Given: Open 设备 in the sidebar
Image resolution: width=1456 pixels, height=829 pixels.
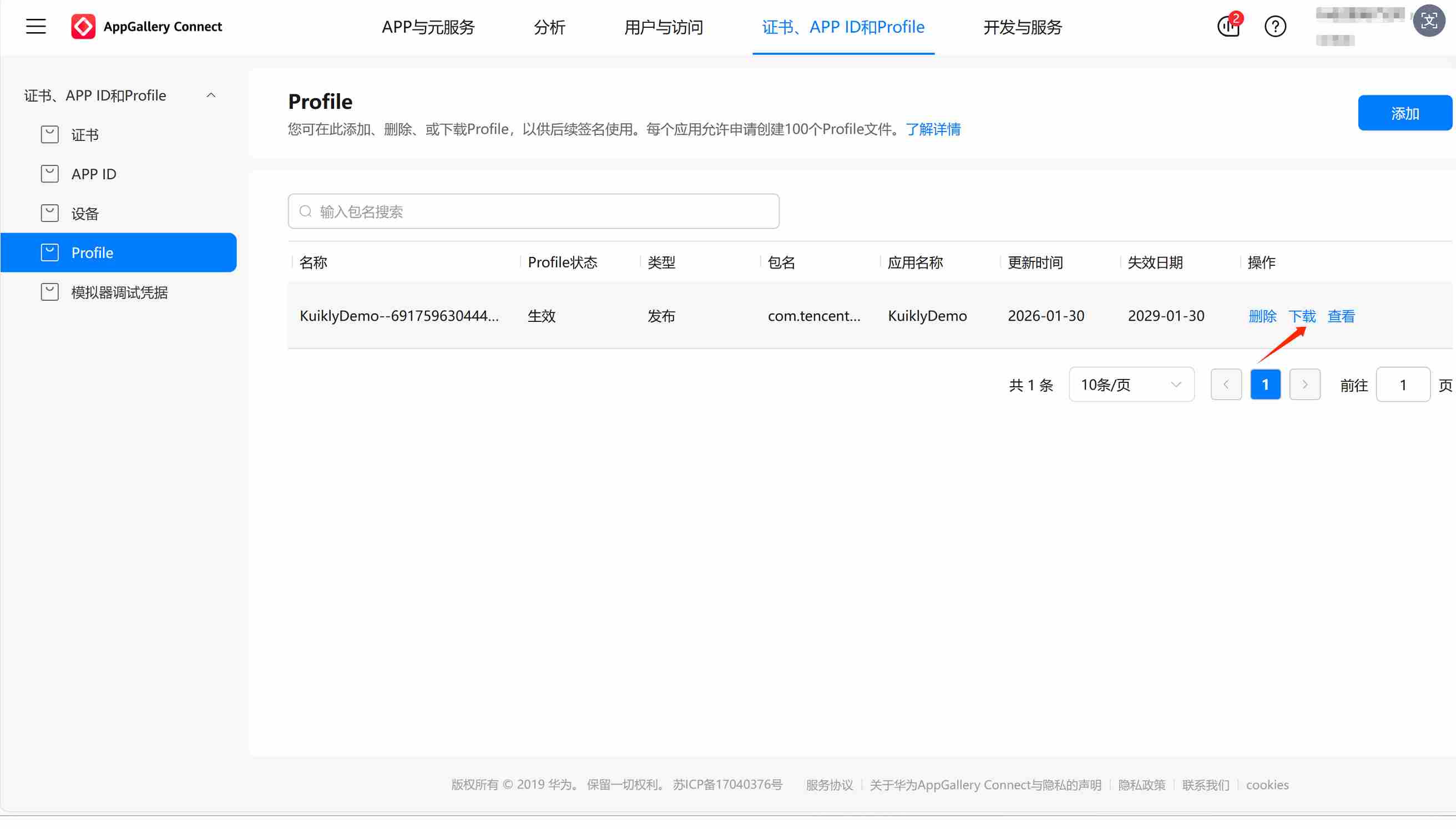Looking at the screenshot, I should 85,213.
